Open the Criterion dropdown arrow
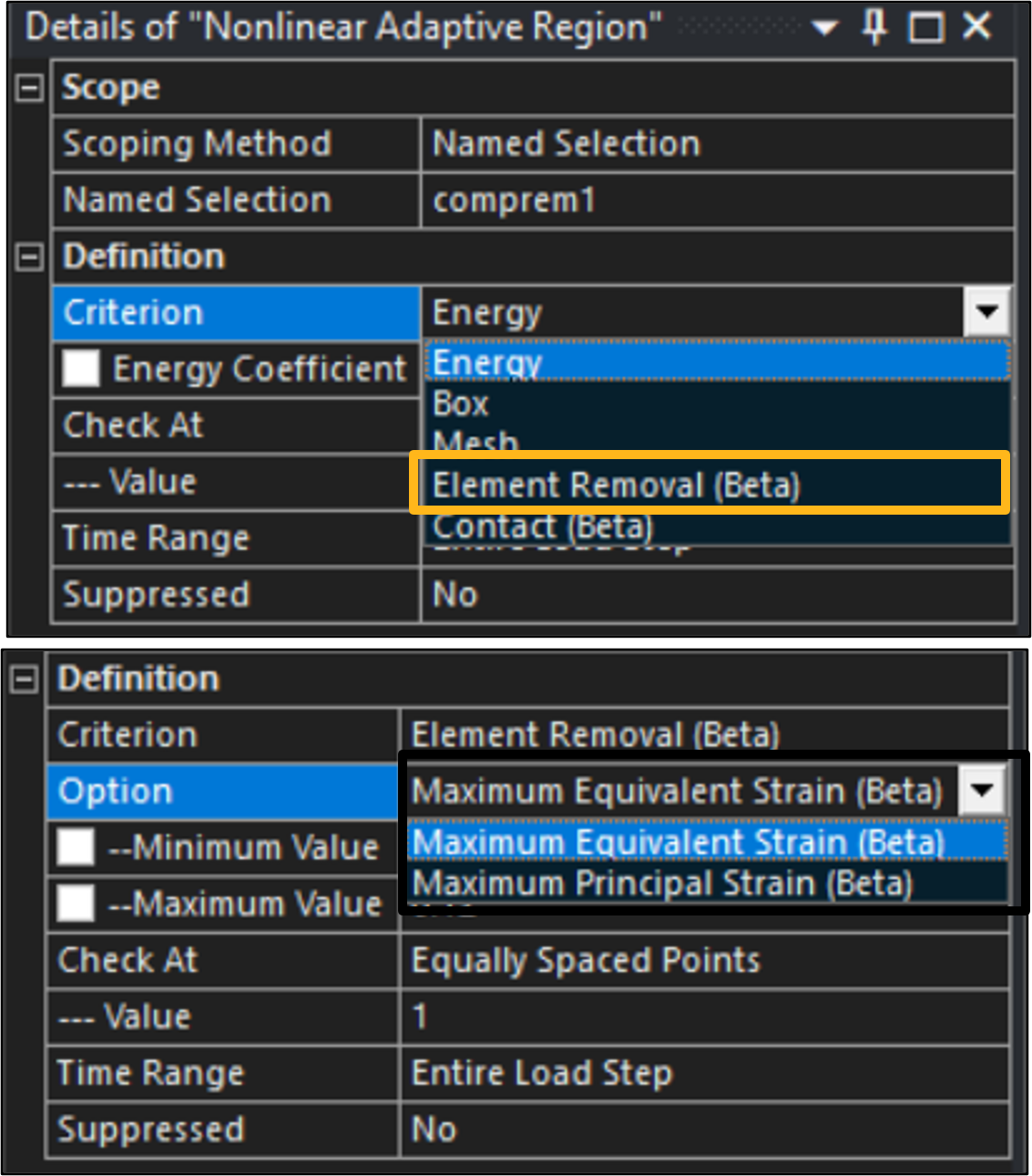Viewport: 1032px width, 1176px height. 987,313
